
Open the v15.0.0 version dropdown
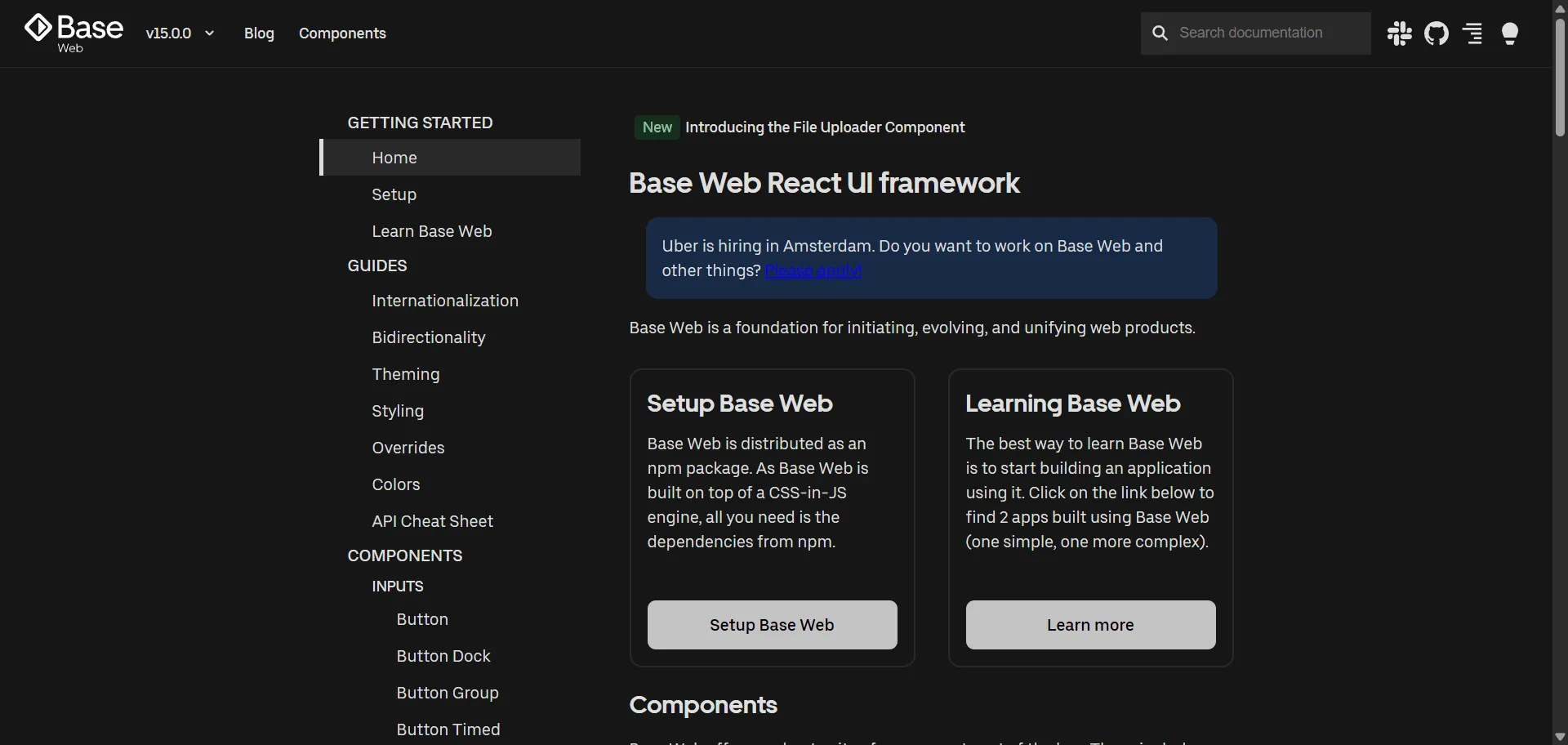[x=180, y=33]
